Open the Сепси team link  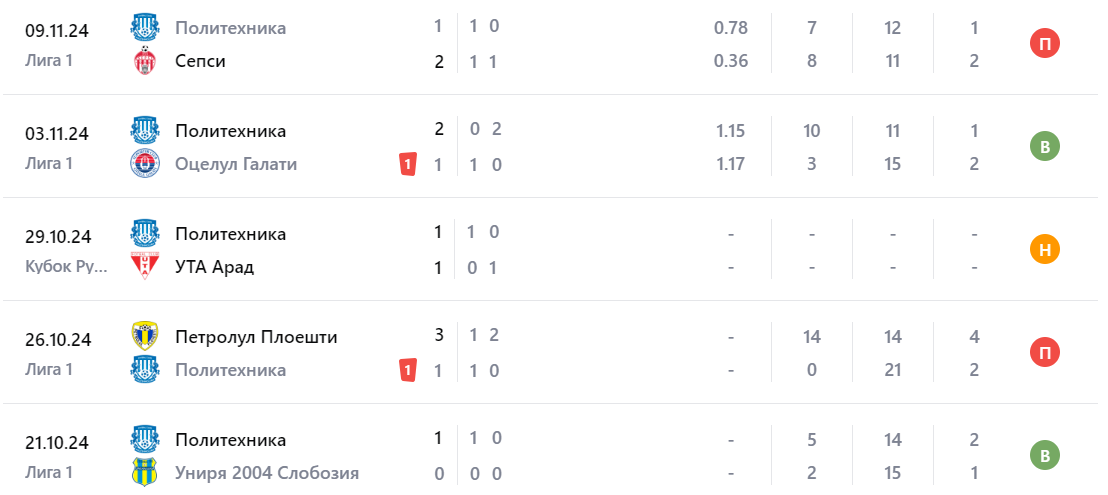pyautogui.click(x=200, y=62)
